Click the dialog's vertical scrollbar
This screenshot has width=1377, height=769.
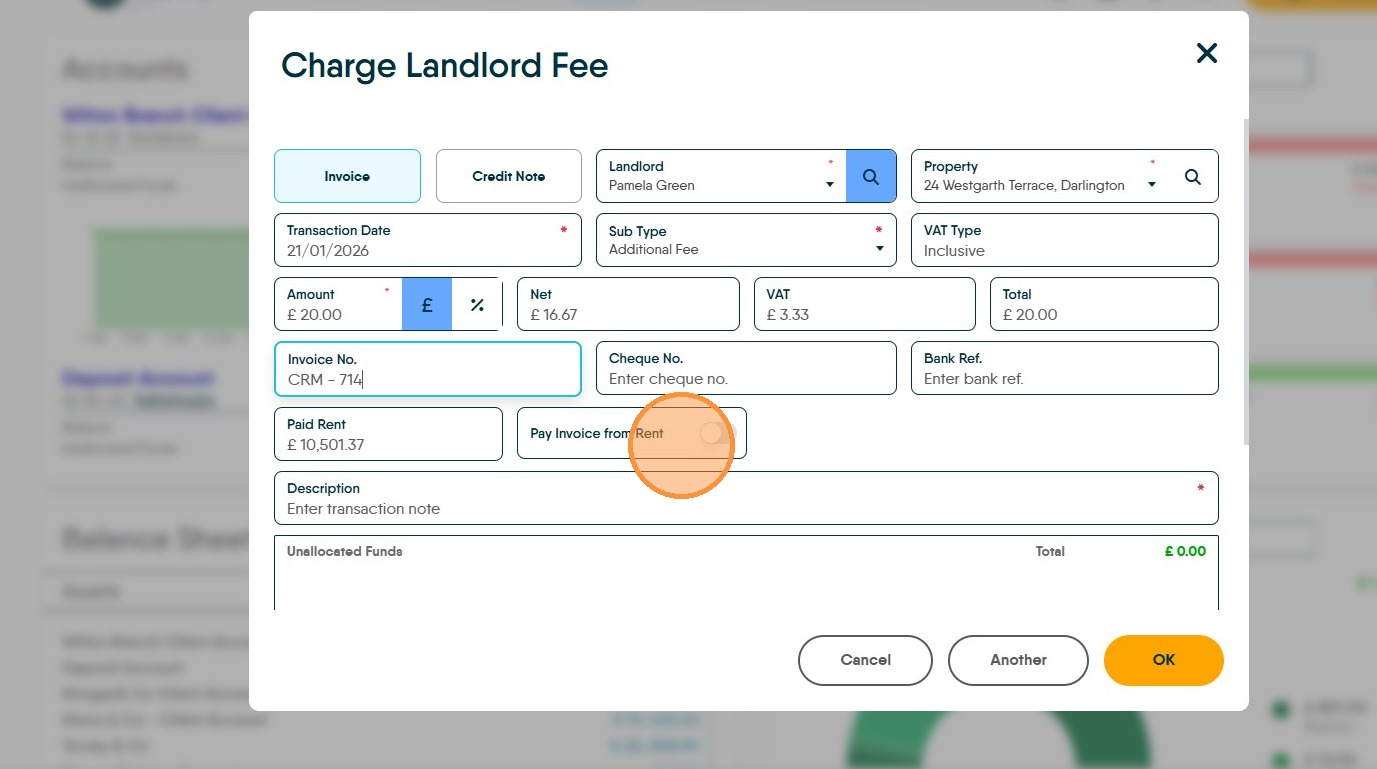[x=1245, y=280]
